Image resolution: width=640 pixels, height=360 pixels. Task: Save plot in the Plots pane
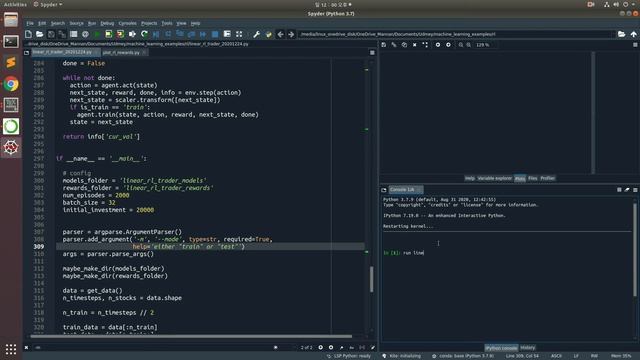tap(384, 45)
